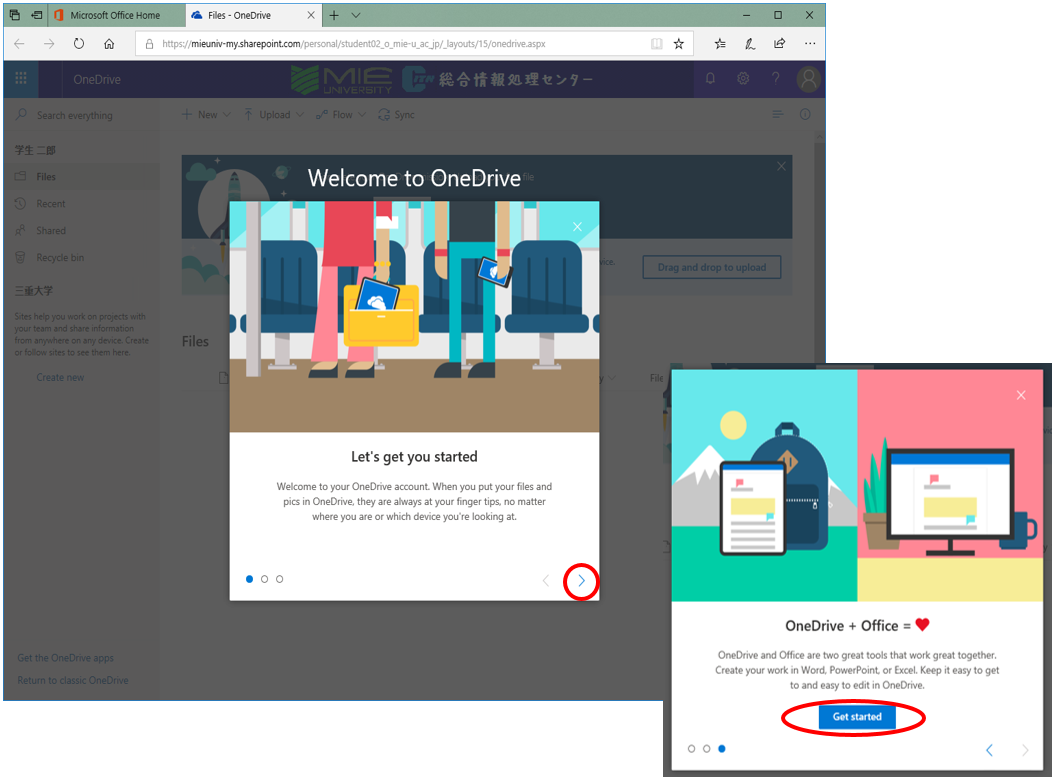Open notifications bell in OneDrive header

(710, 79)
